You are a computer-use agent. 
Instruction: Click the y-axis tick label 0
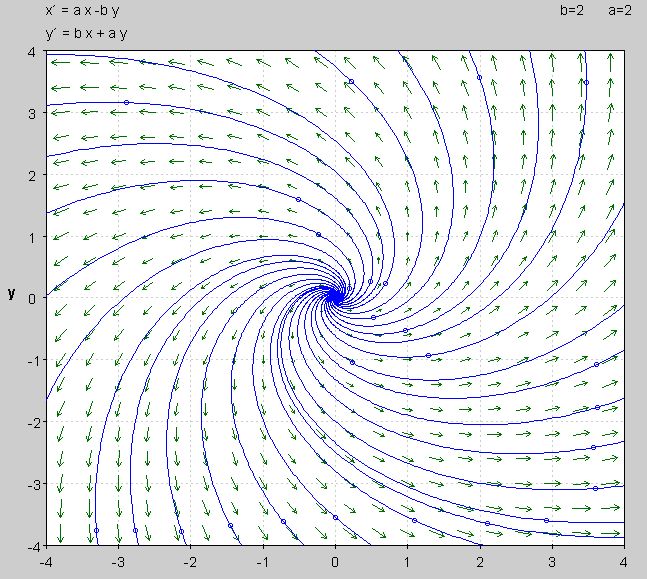33,299
